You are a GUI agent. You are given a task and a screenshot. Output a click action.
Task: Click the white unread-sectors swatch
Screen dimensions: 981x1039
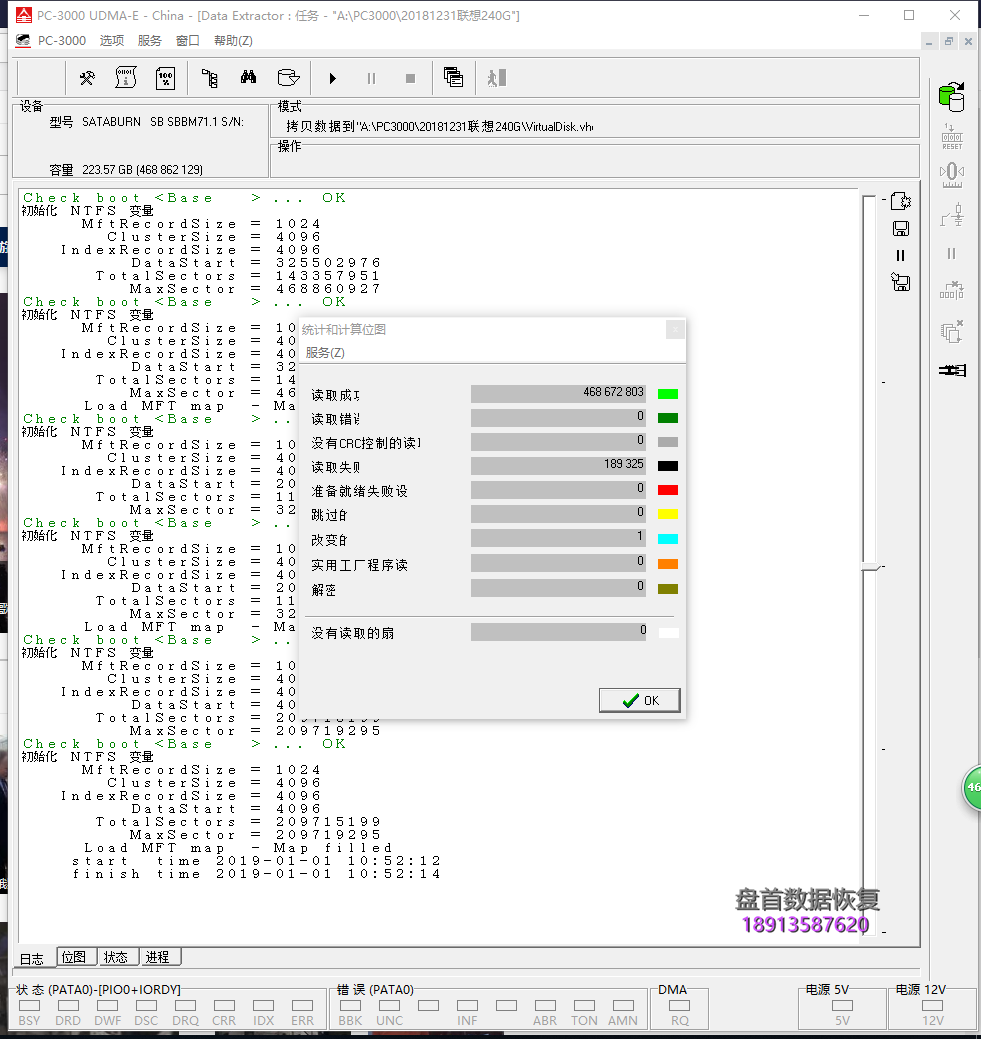pyautogui.click(x=668, y=633)
